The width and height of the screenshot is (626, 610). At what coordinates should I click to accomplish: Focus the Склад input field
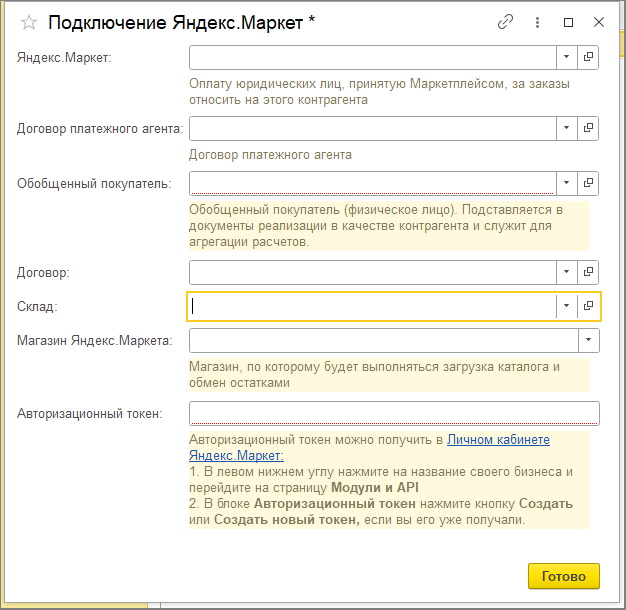click(x=372, y=306)
